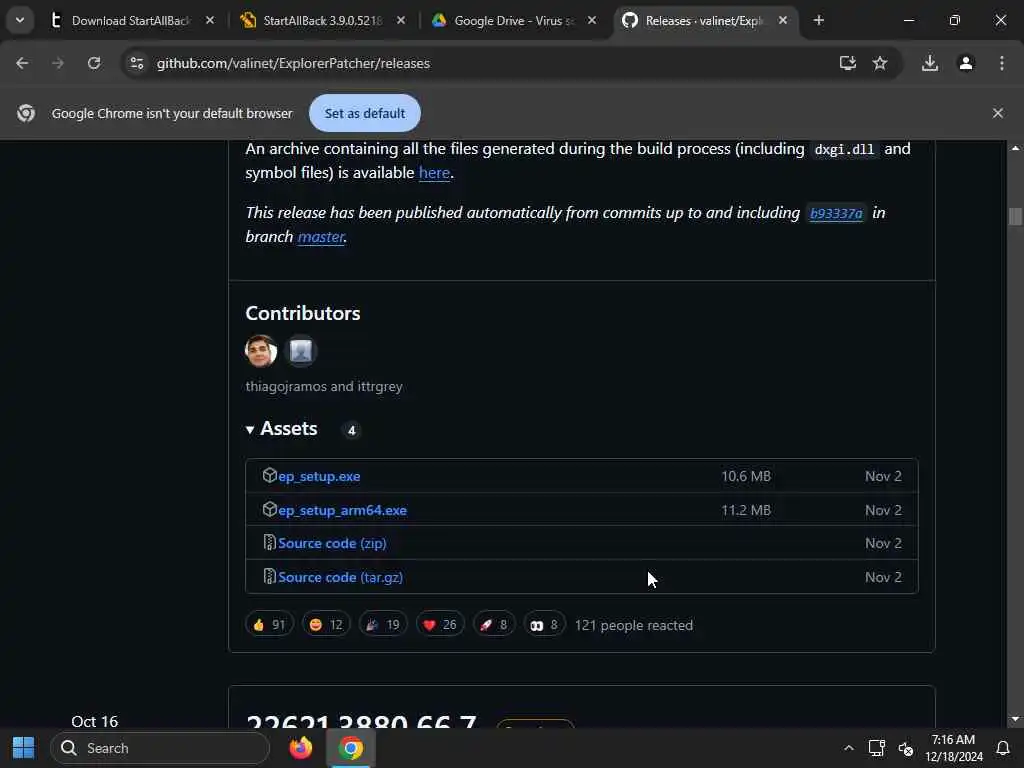Viewport: 1024px width, 768px height.
Task: Open Chrome three-dot menu
Action: click(1002, 63)
